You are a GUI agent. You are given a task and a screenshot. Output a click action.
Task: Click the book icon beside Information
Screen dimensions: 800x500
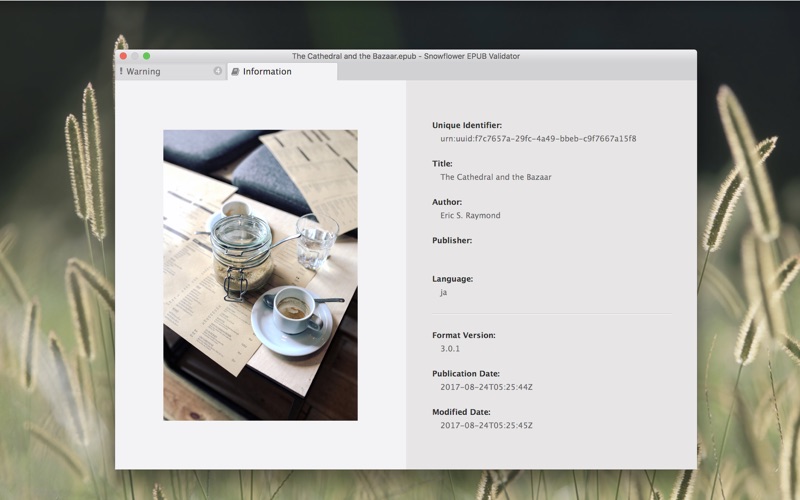[x=235, y=71]
